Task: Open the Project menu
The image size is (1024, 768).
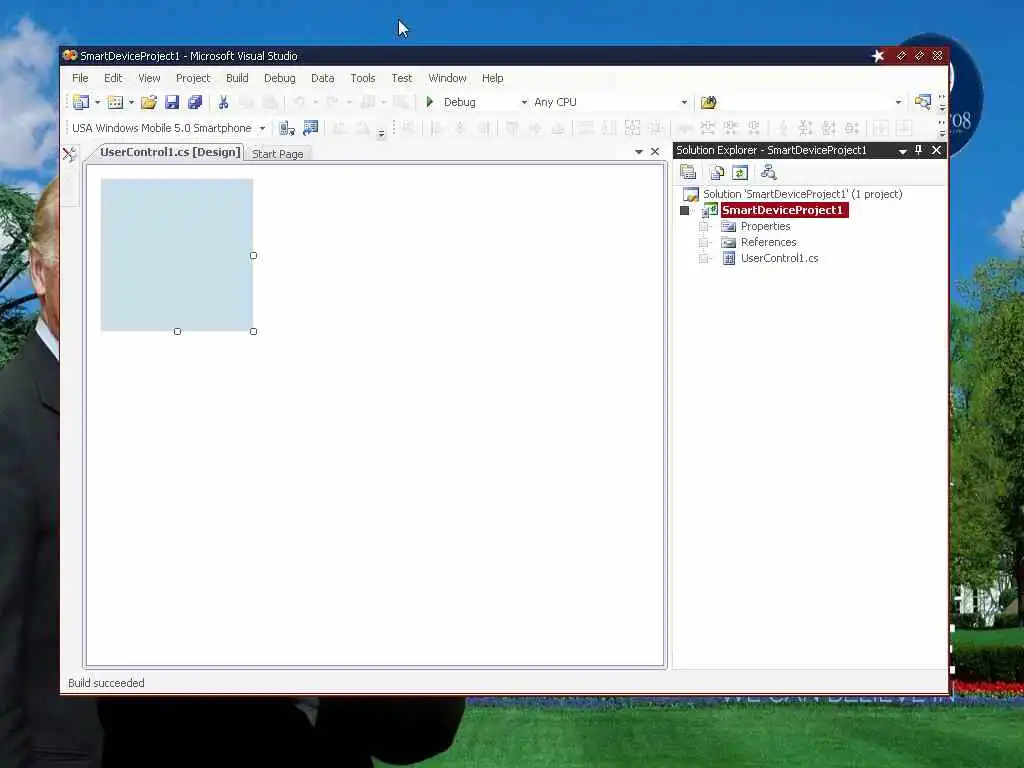Action: click(x=193, y=78)
